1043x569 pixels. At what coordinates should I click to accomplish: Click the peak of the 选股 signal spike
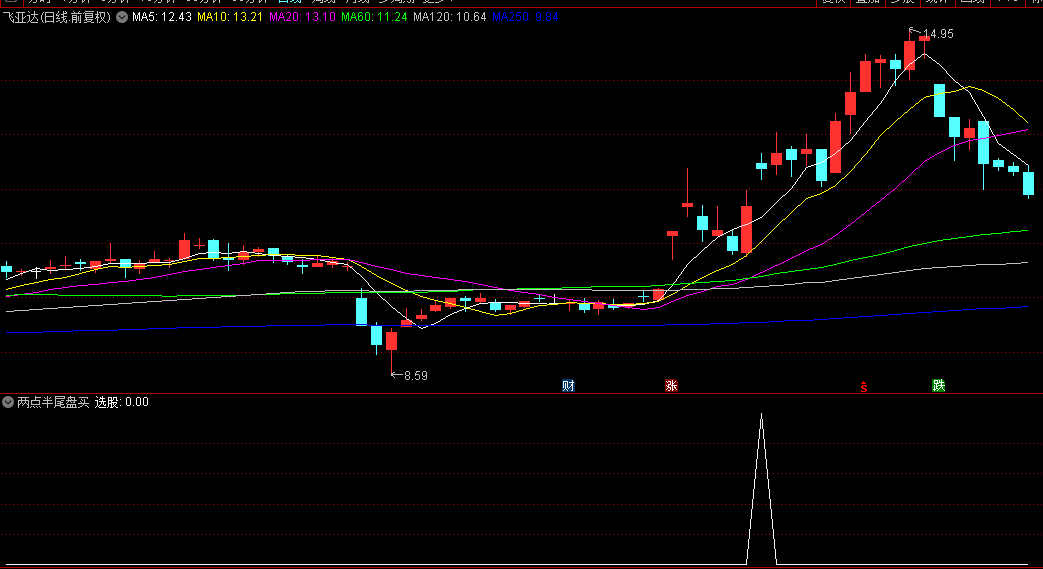(762, 415)
